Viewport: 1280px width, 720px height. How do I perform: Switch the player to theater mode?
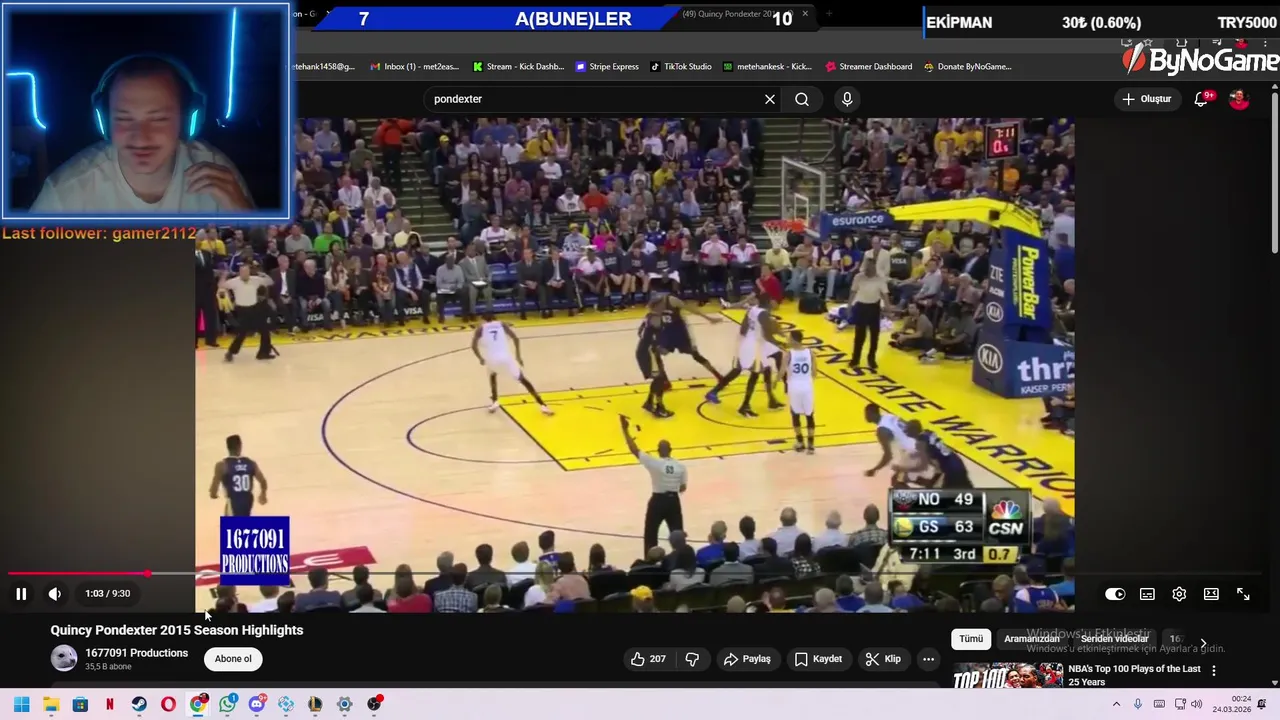coord(1211,594)
